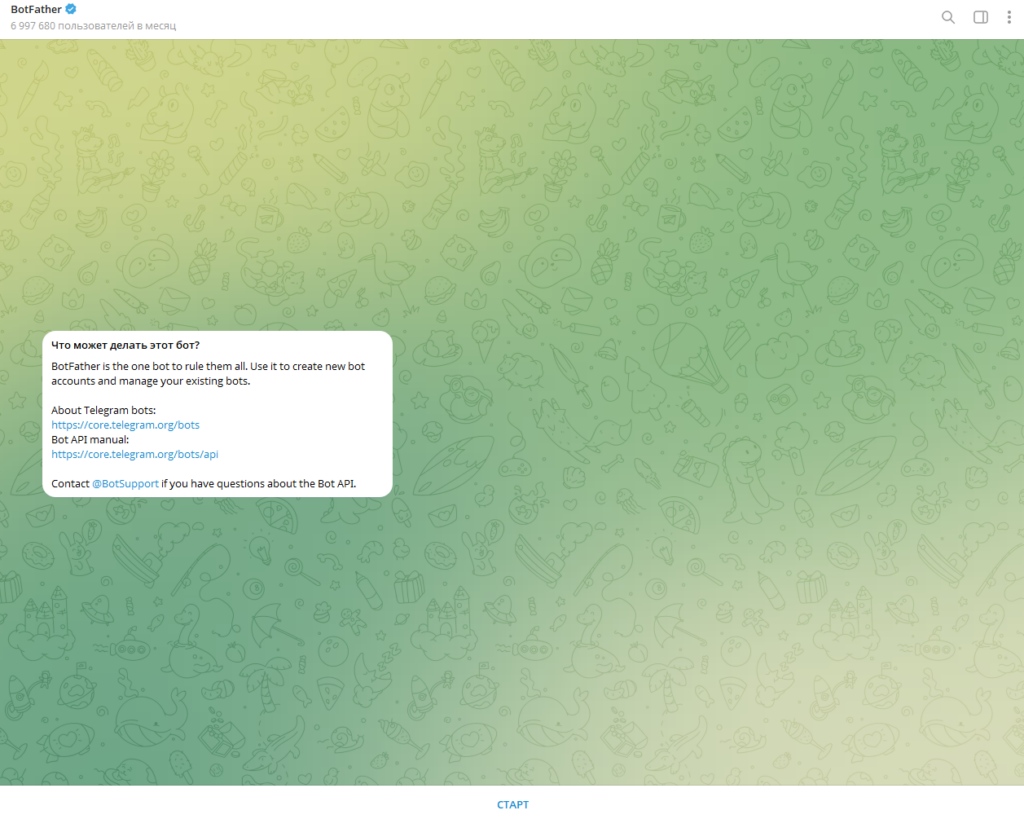Open the core.telegram.org/bots link
1024x819 pixels.
(x=125, y=425)
